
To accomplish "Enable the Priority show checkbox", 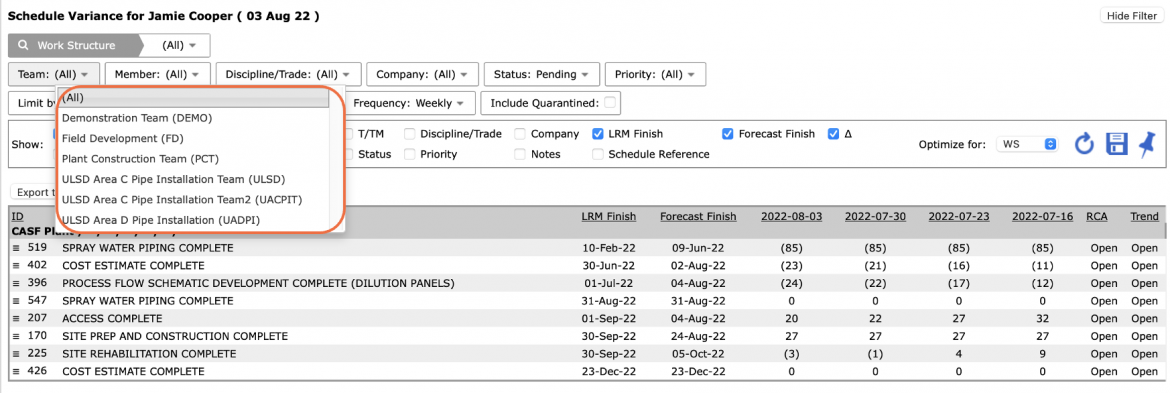I will (x=410, y=154).
